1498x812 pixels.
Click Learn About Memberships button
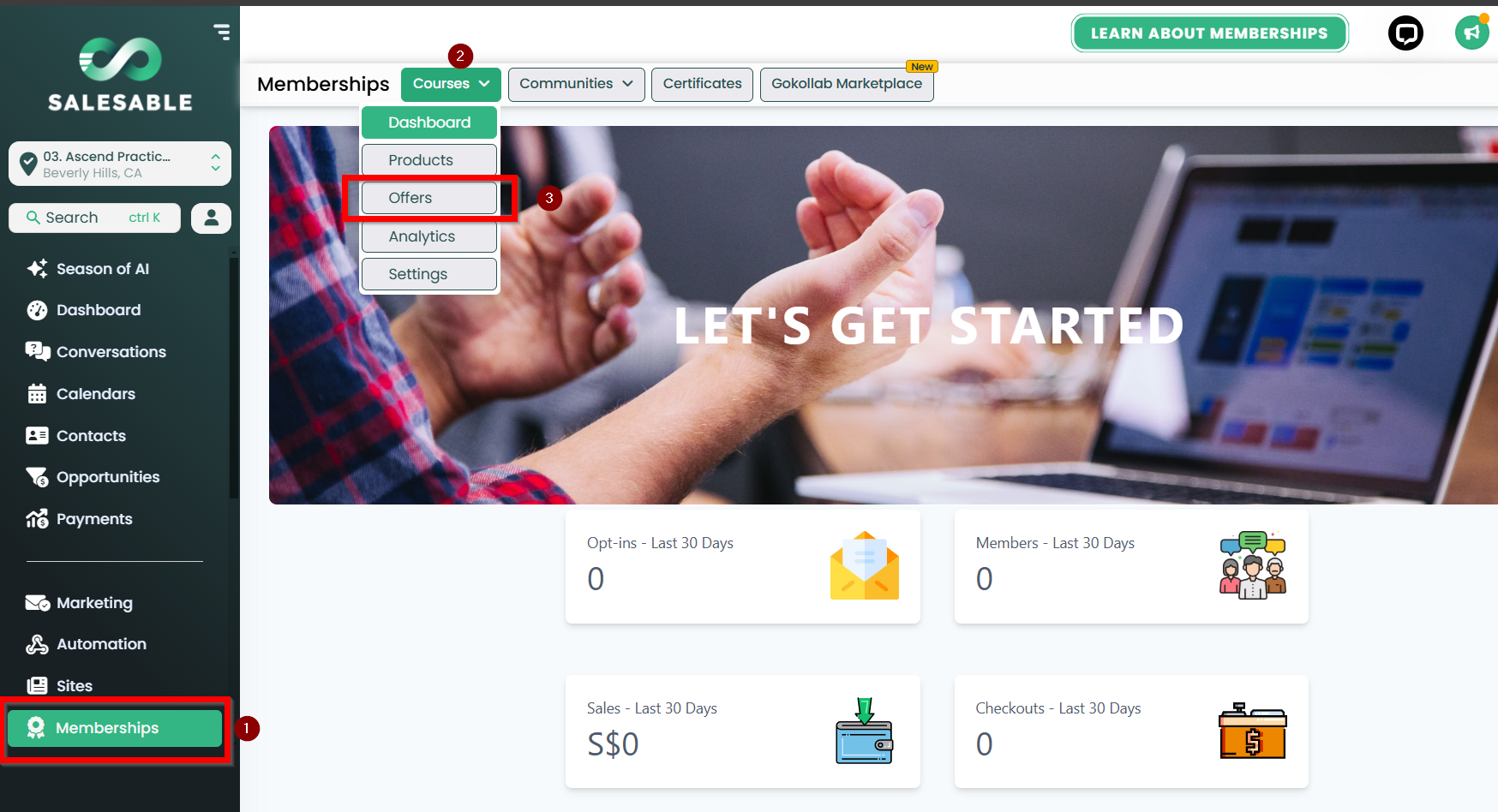point(1209,33)
